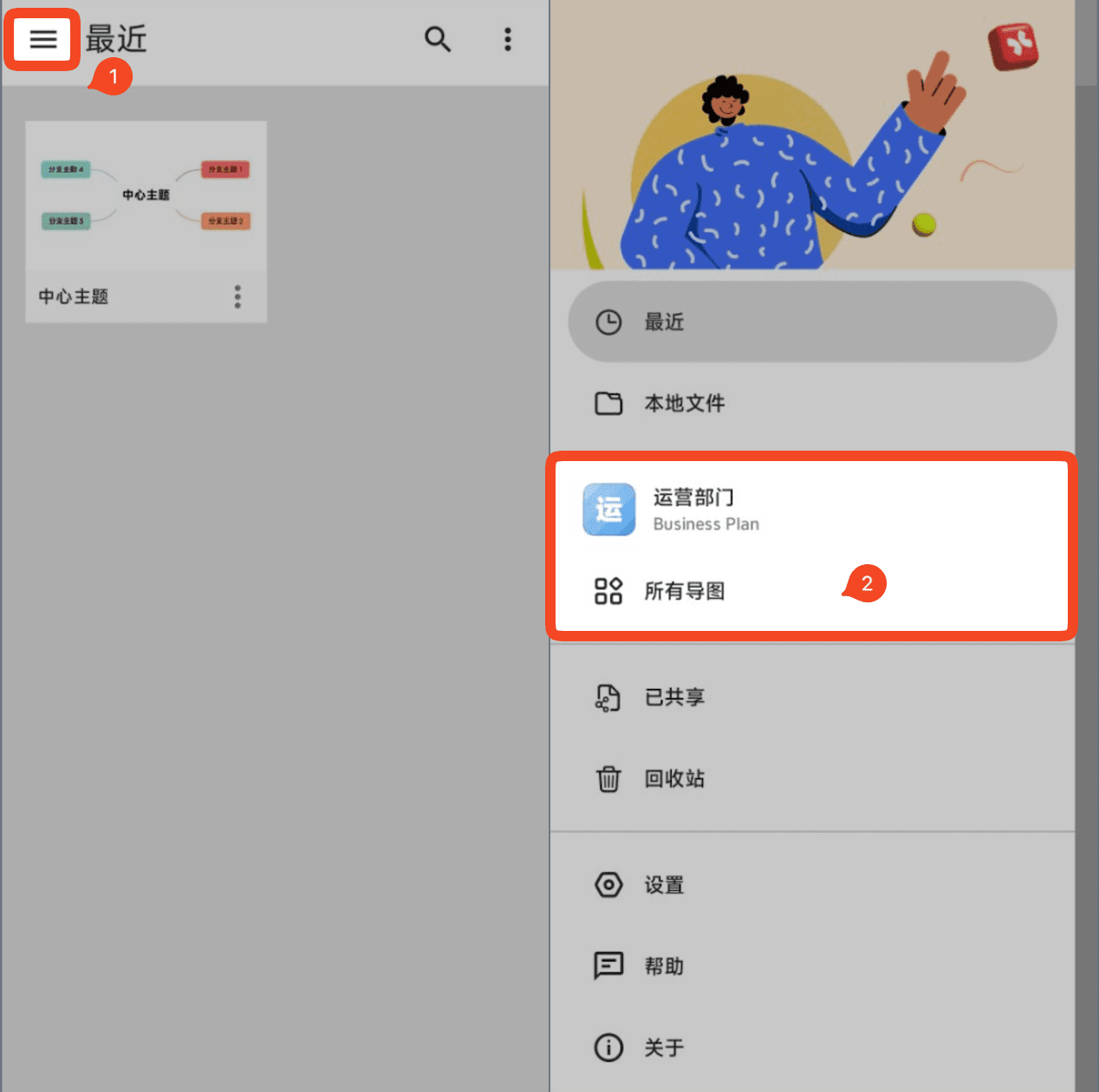This screenshot has width=1099, height=1092.
Task: Open 关于 about page
Action: [x=812, y=1047]
